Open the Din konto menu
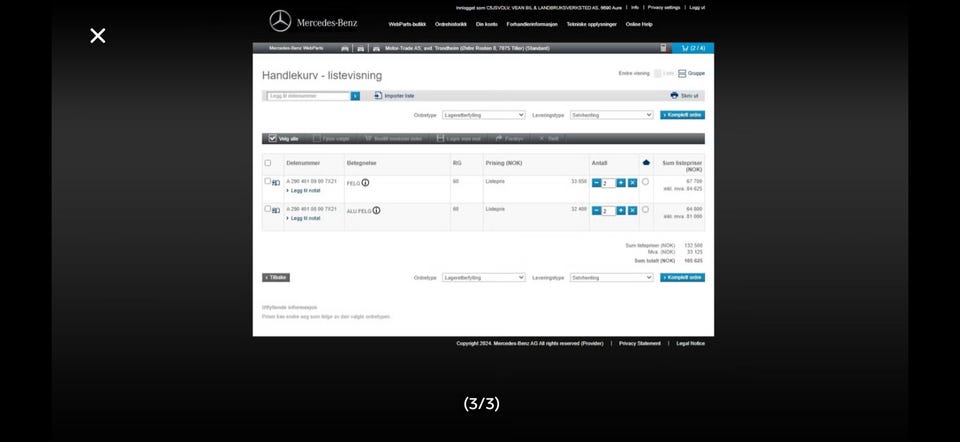This screenshot has height=442, width=960. [x=487, y=24]
